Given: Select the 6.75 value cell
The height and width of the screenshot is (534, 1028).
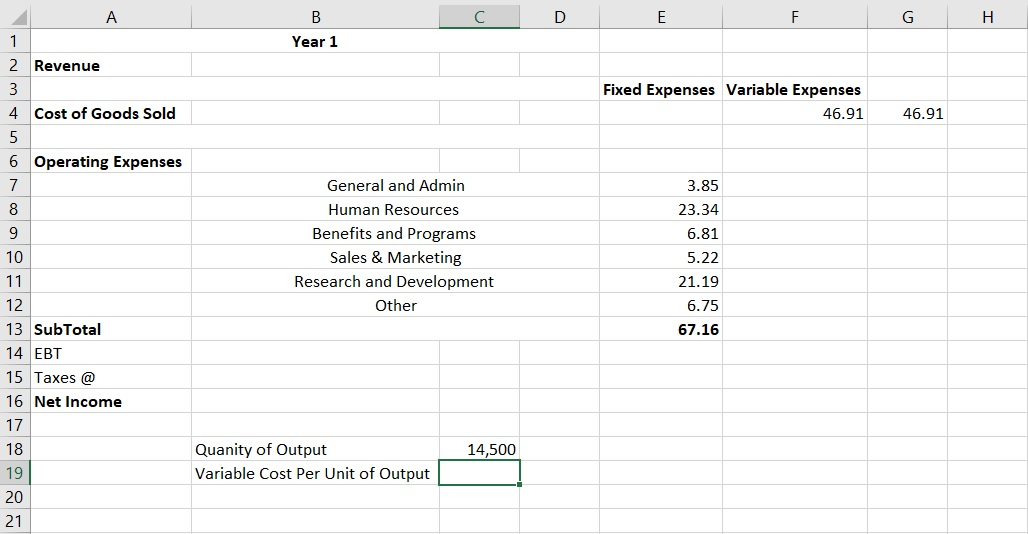Looking at the screenshot, I should (661, 305).
